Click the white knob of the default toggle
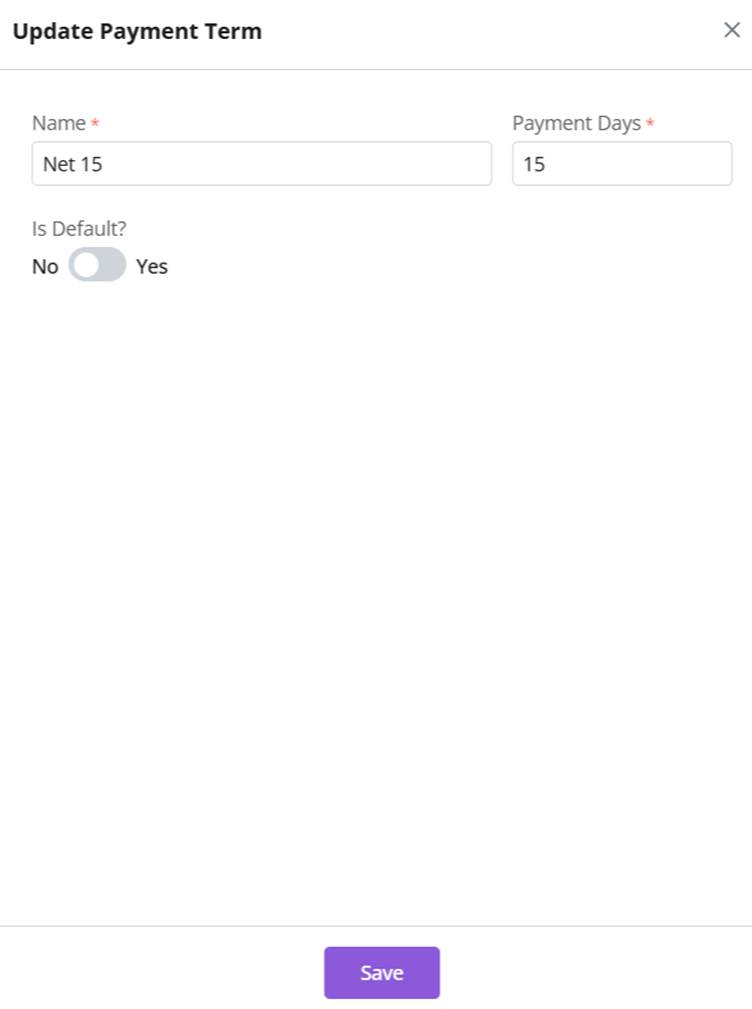This screenshot has height=1009, width=752. [x=86, y=265]
